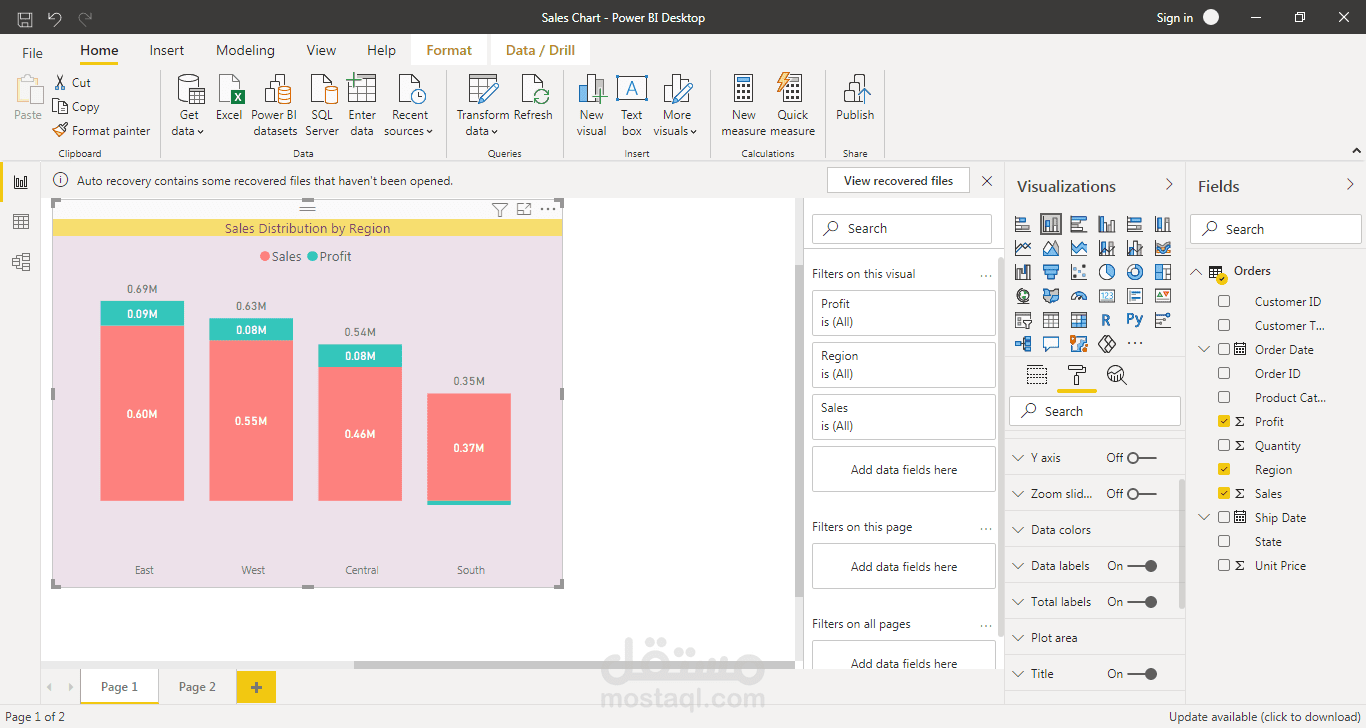Open the Data / Drill tab

pyautogui.click(x=540, y=51)
